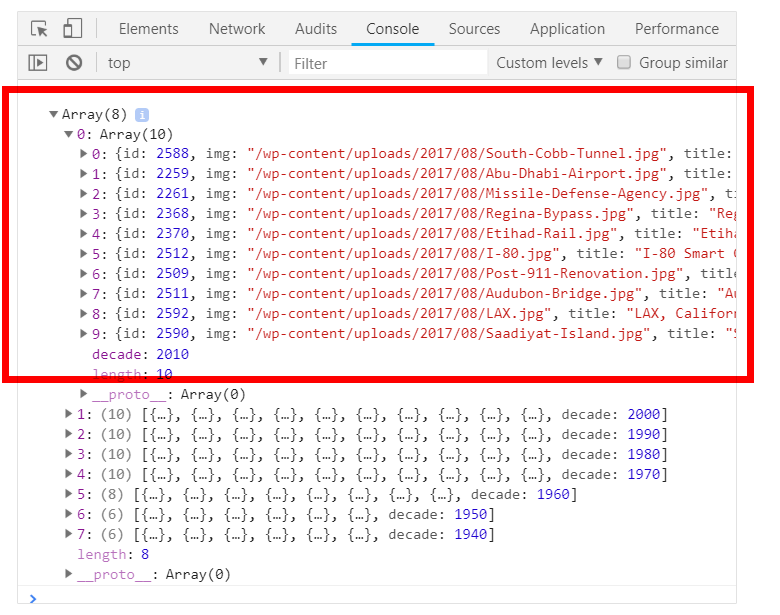
Task: Click the Abu-Dhabi-Airport.jpg image path
Action: [x=457, y=174]
